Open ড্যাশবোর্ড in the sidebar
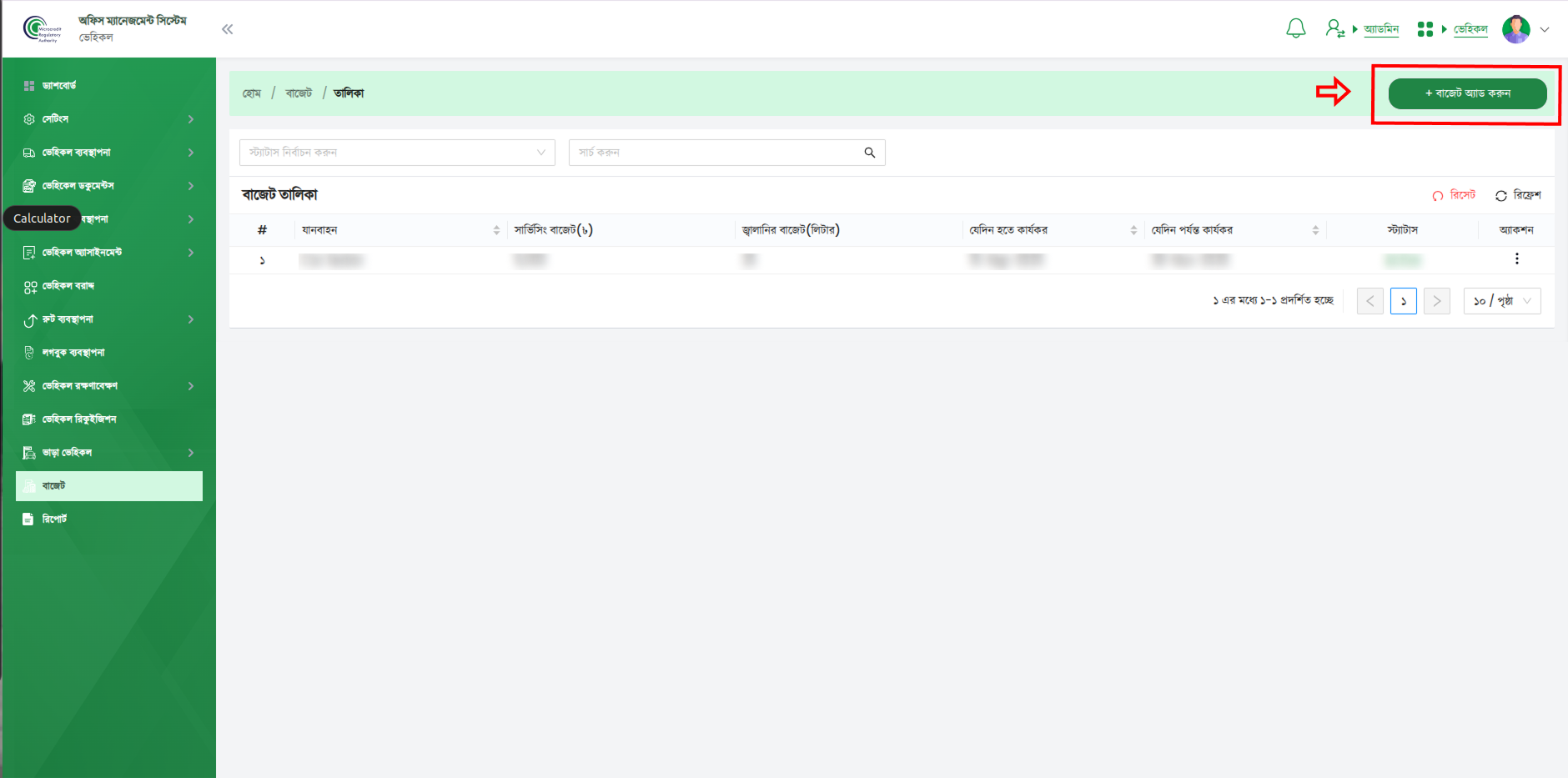The image size is (1568, 778). click(59, 86)
